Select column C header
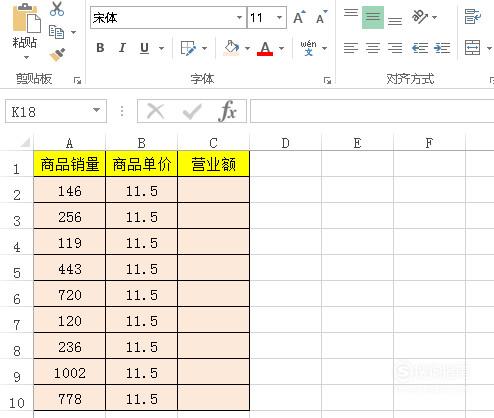This screenshot has width=494, height=418. click(214, 143)
